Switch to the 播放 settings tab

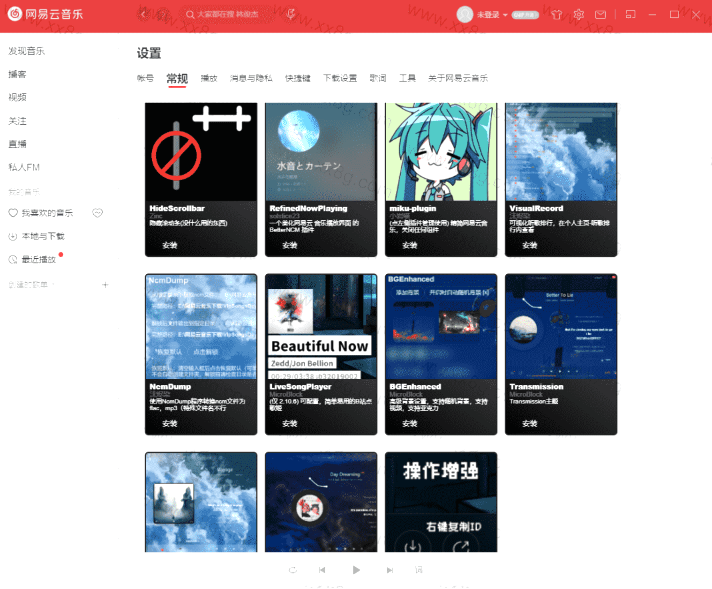pyautogui.click(x=209, y=78)
